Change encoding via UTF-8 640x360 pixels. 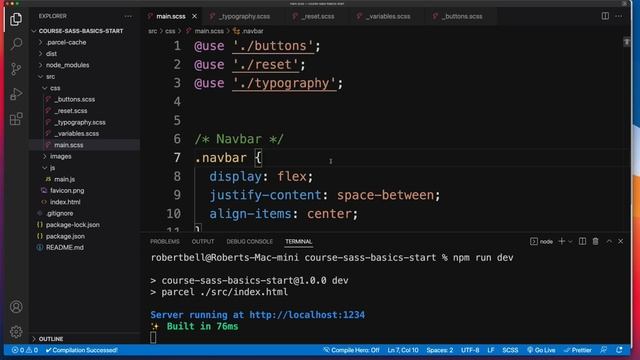[470, 350]
